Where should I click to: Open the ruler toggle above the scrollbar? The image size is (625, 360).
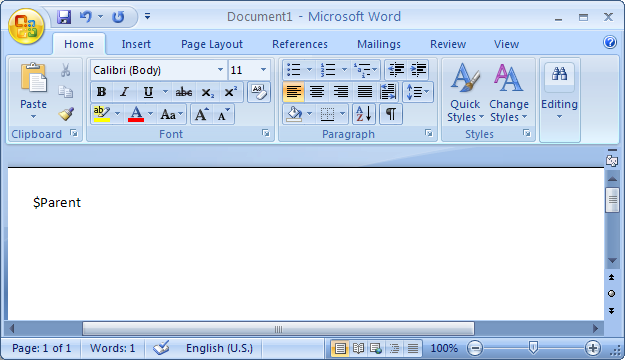tap(612, 161)
